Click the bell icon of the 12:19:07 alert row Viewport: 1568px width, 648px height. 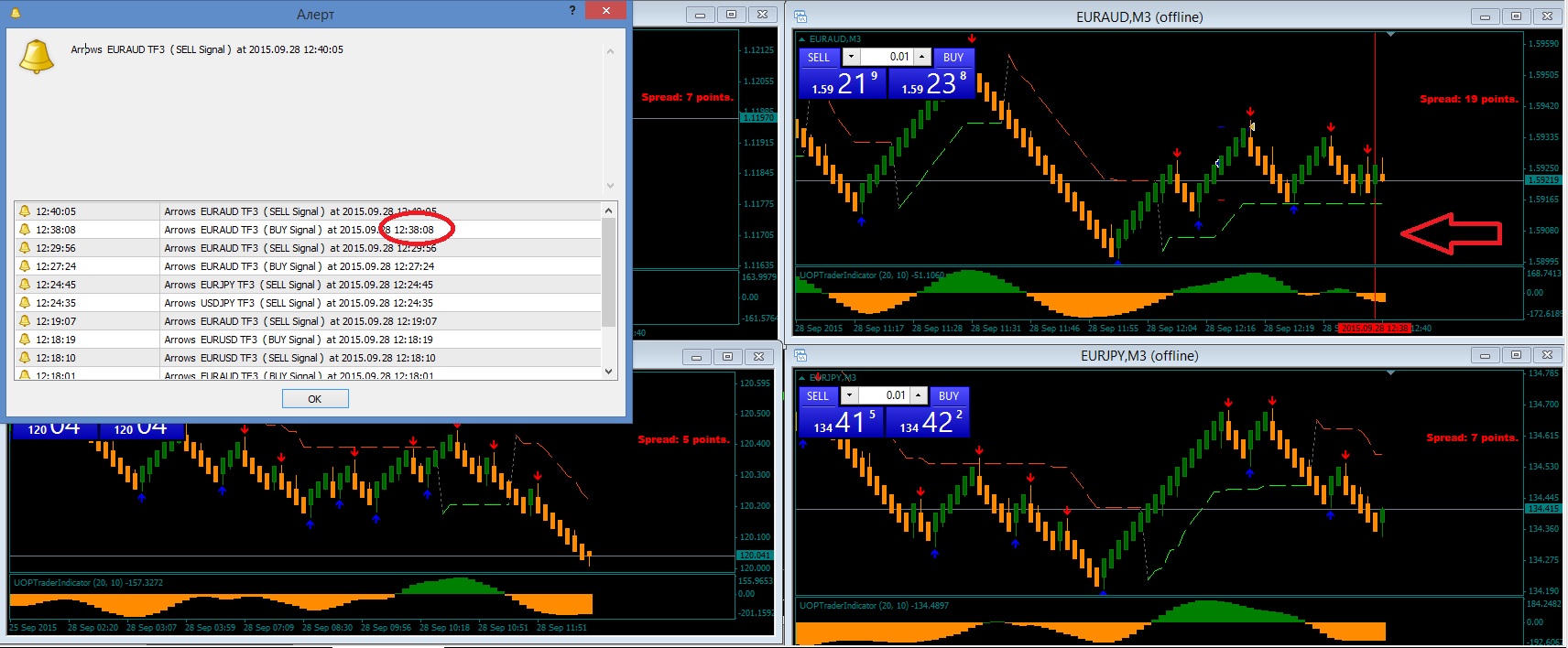tap(25, 321)
